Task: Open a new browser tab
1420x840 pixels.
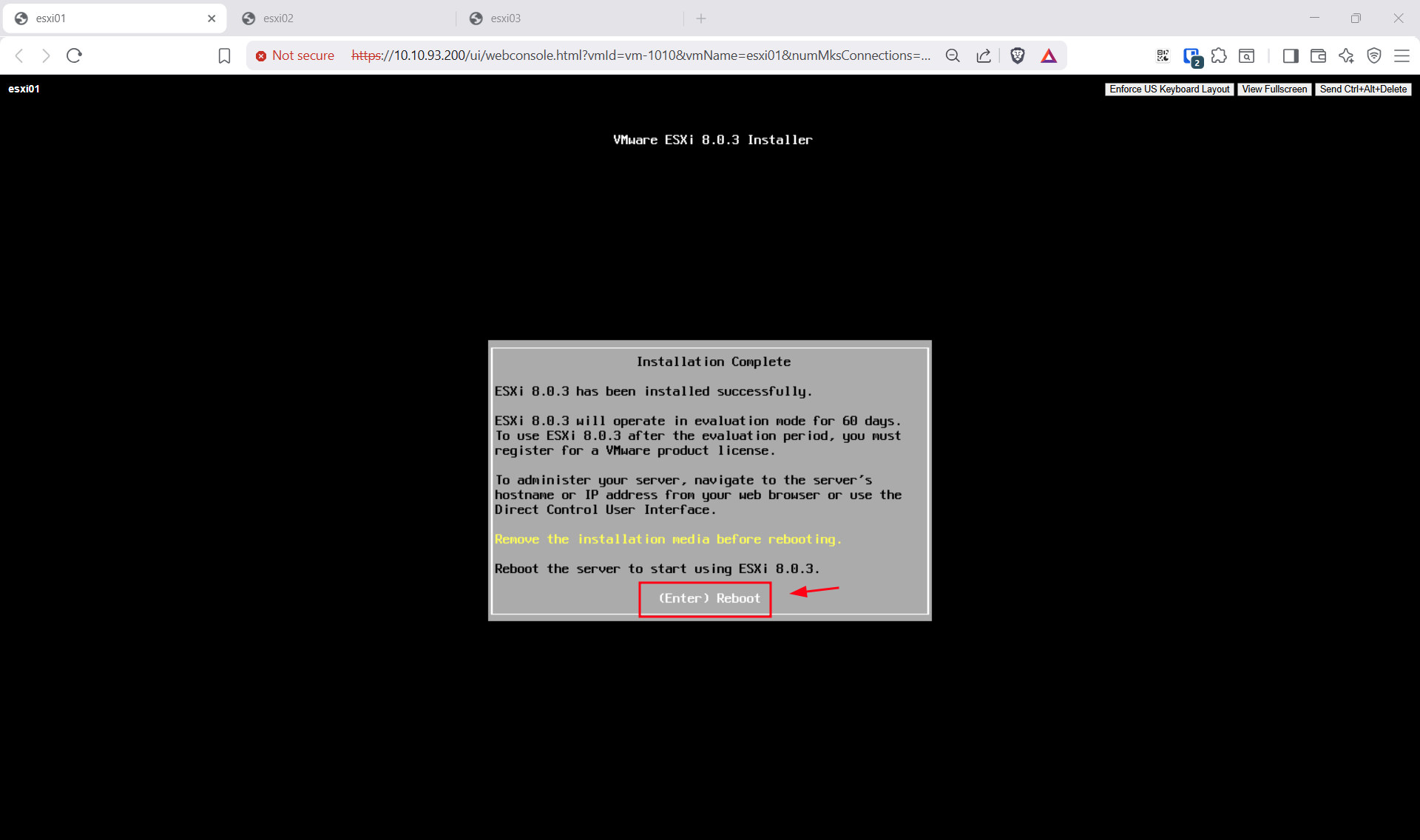Action: 701,18
